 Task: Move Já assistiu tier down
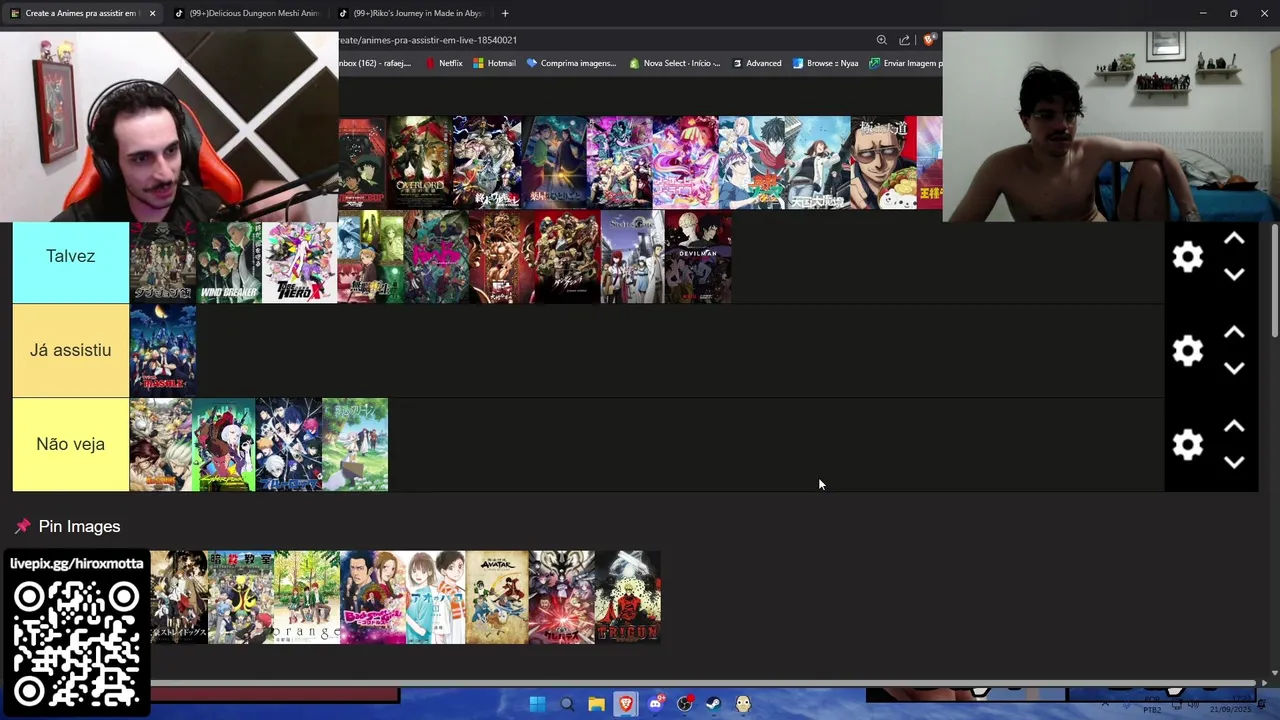pos(1234,368)
